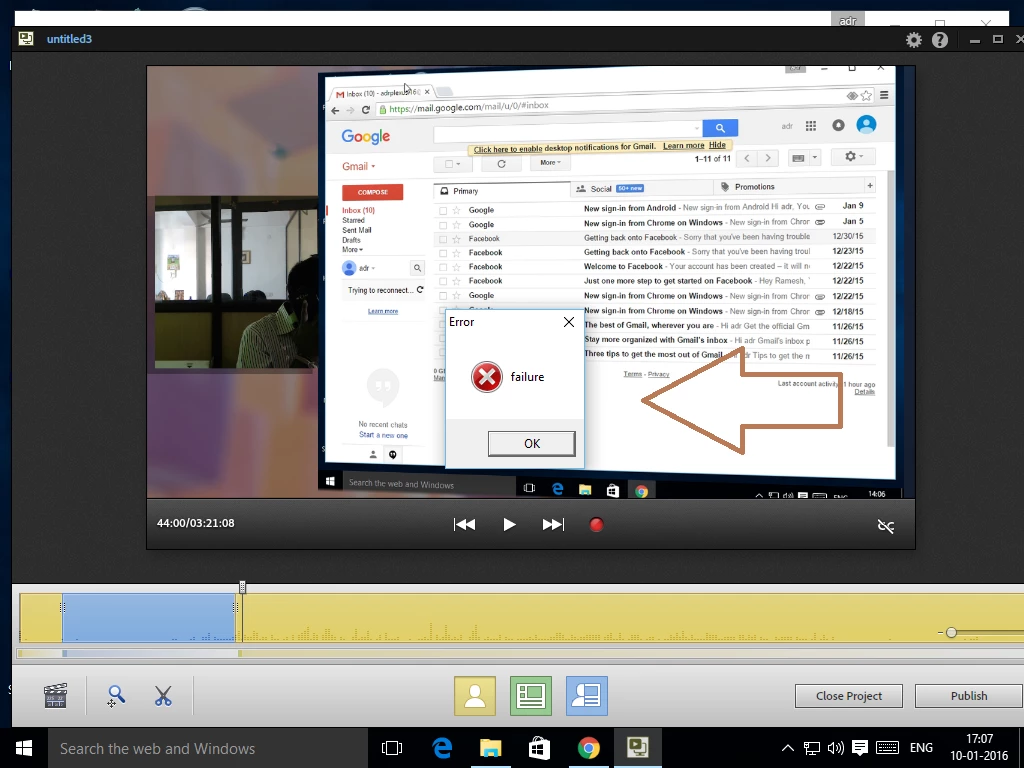Open Task View on the taskbar
The width and height of the screenshot is (1024, 768).
coord(392,748)
